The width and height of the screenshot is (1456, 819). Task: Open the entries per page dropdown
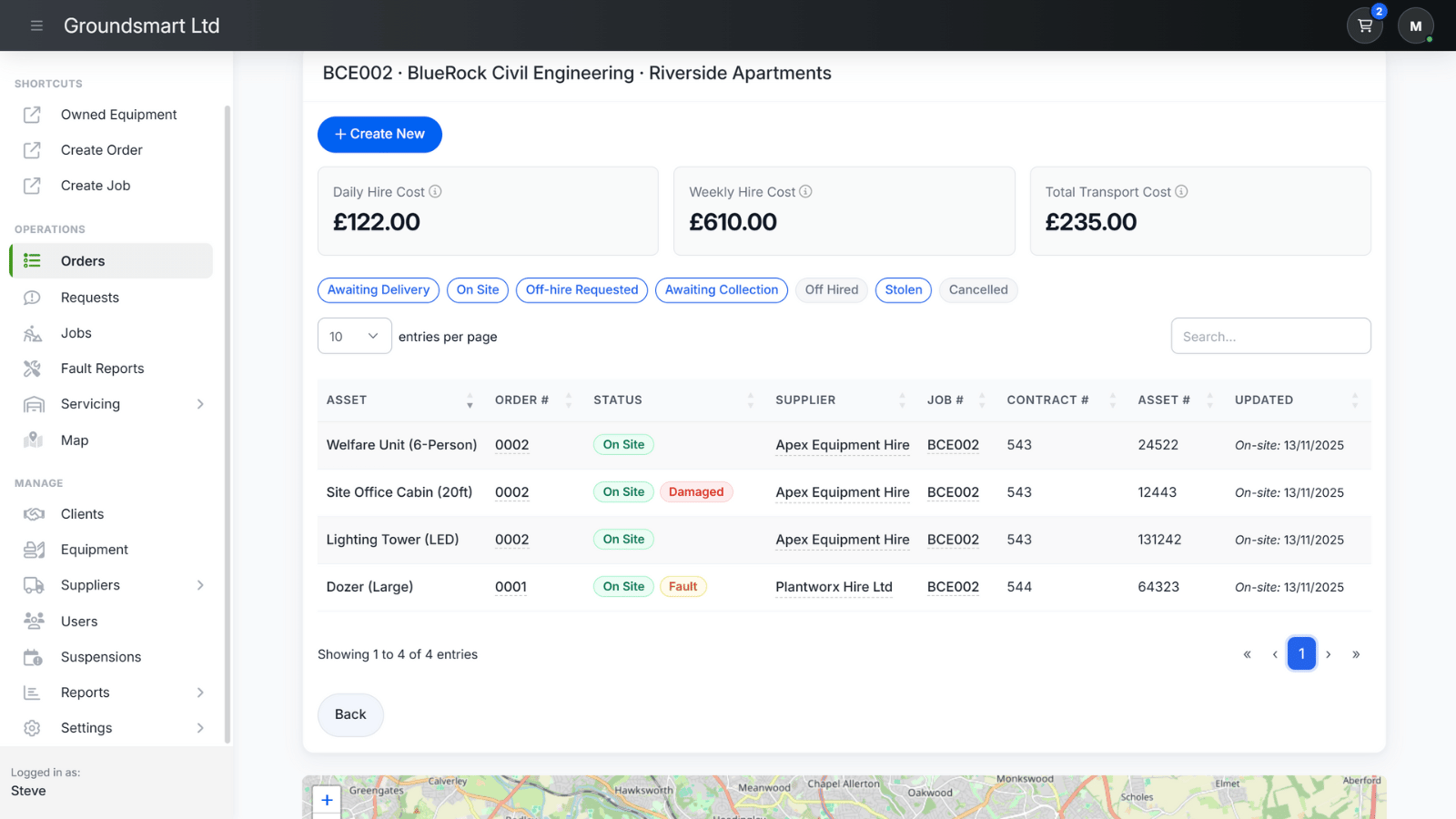354,335
